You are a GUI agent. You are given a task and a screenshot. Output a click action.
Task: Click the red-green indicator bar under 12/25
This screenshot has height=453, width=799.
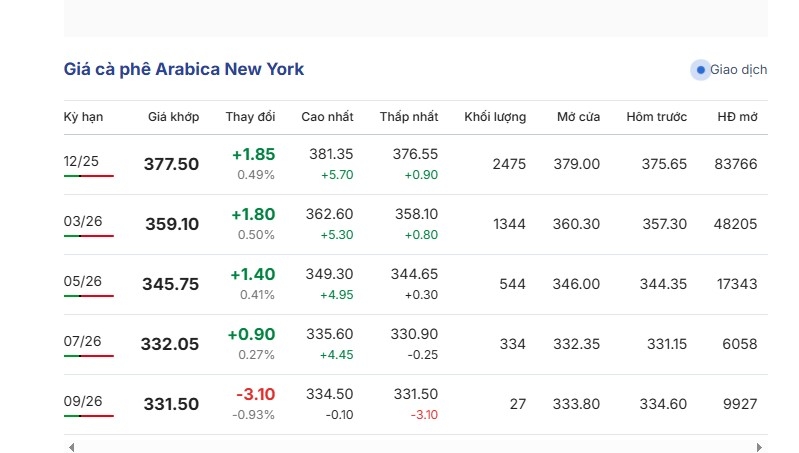coord(89,176)
